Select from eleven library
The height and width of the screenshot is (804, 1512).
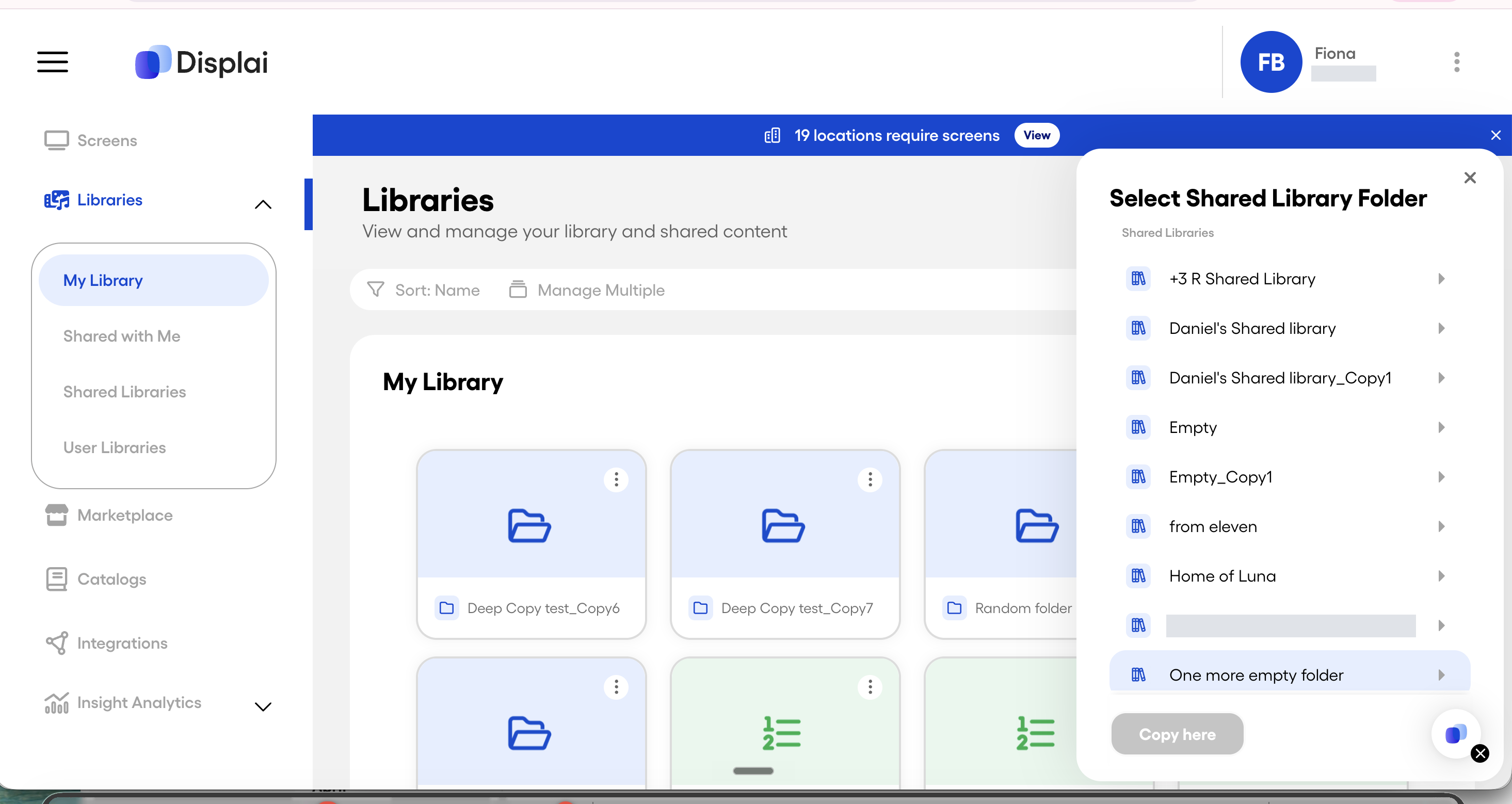pos(1290,526)
